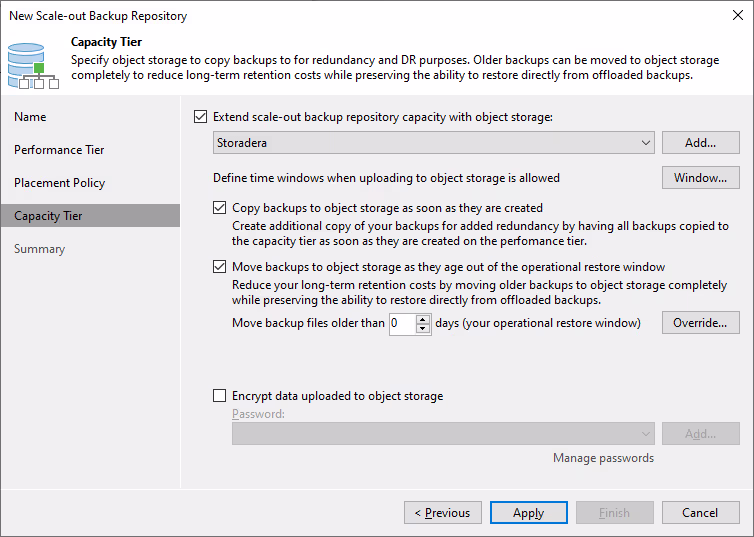Open the upload time Window settings
The width and height of the screenshot is (754, 537).
click(700, 178)
